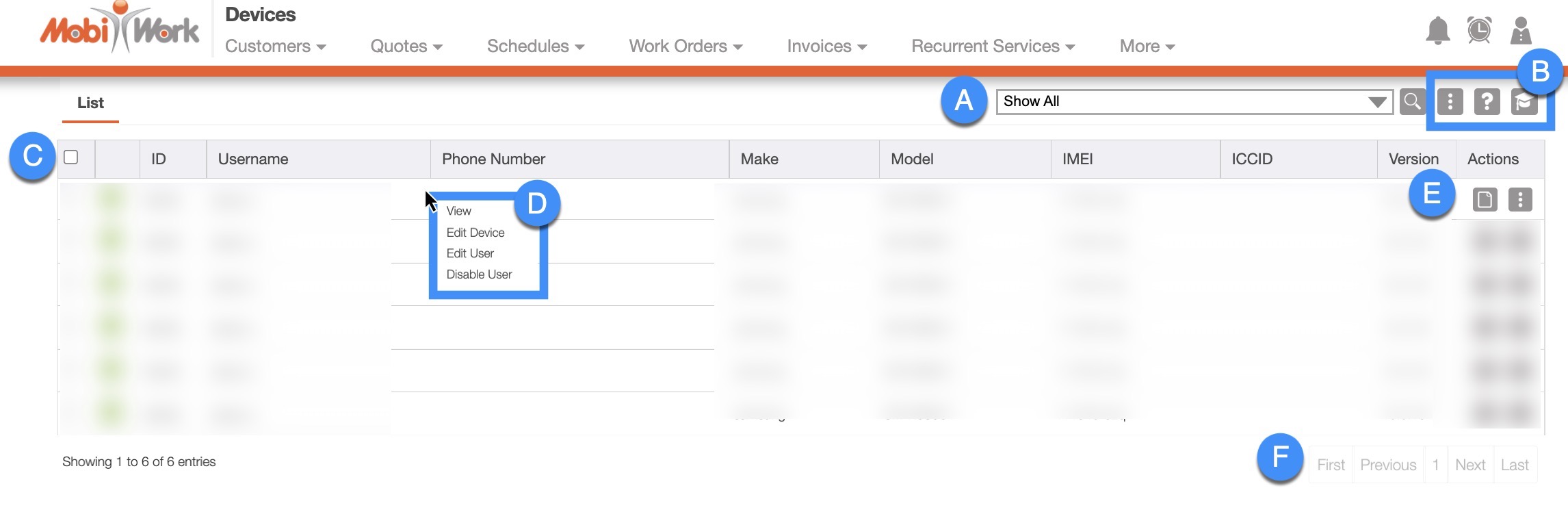Click the MobiWork logo
This screenshot has height=512, width=1568.
(x=120, y=29)
